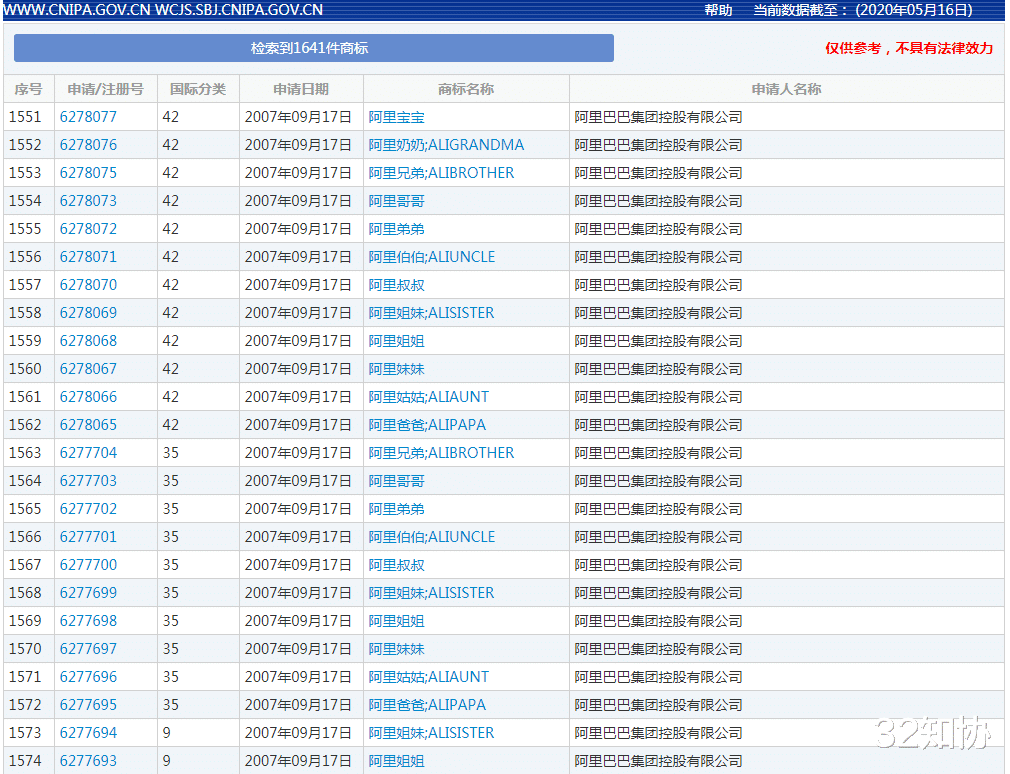Open registration number 6278073

[x=88, y=201]
